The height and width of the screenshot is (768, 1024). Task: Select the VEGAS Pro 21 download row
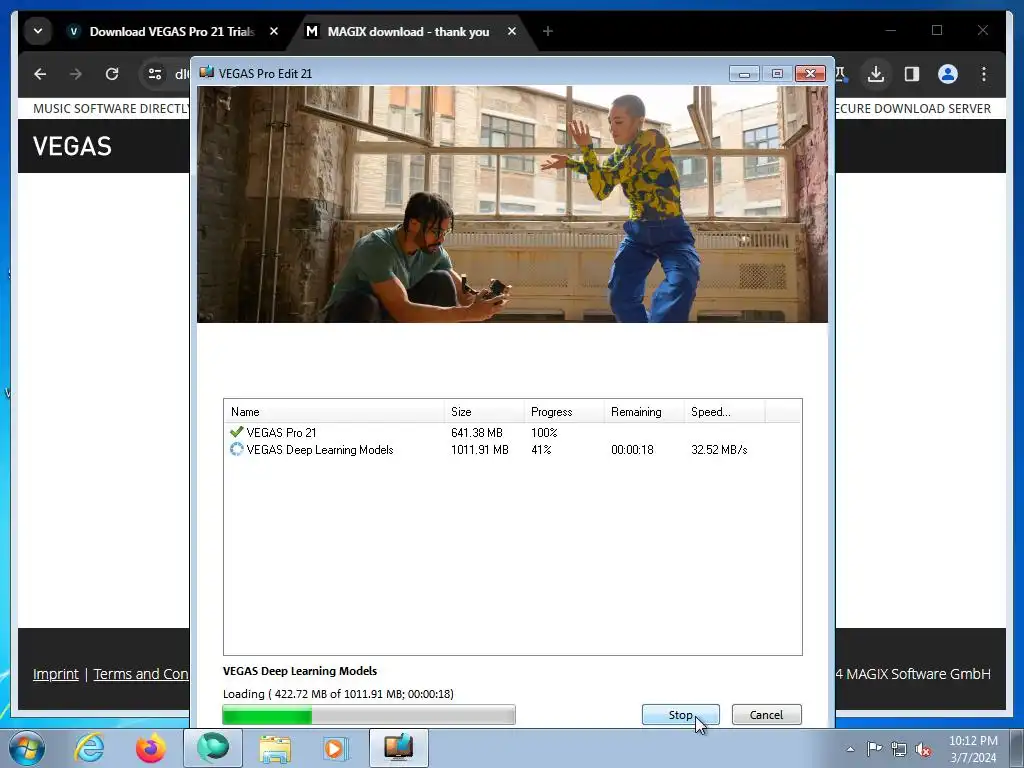tap(512, 432)
